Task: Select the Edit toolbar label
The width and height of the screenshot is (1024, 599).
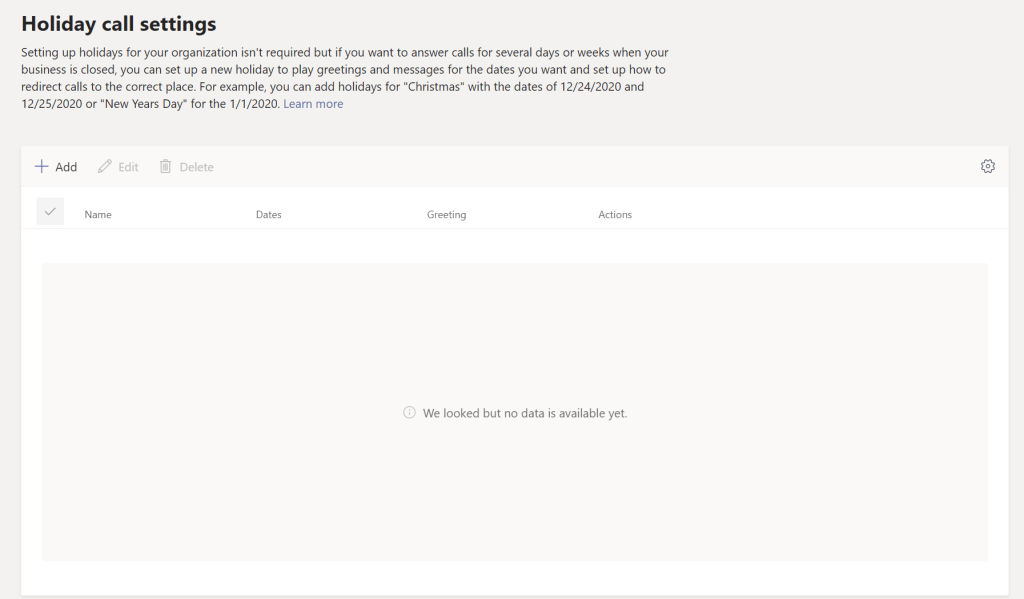Action: 128,167
